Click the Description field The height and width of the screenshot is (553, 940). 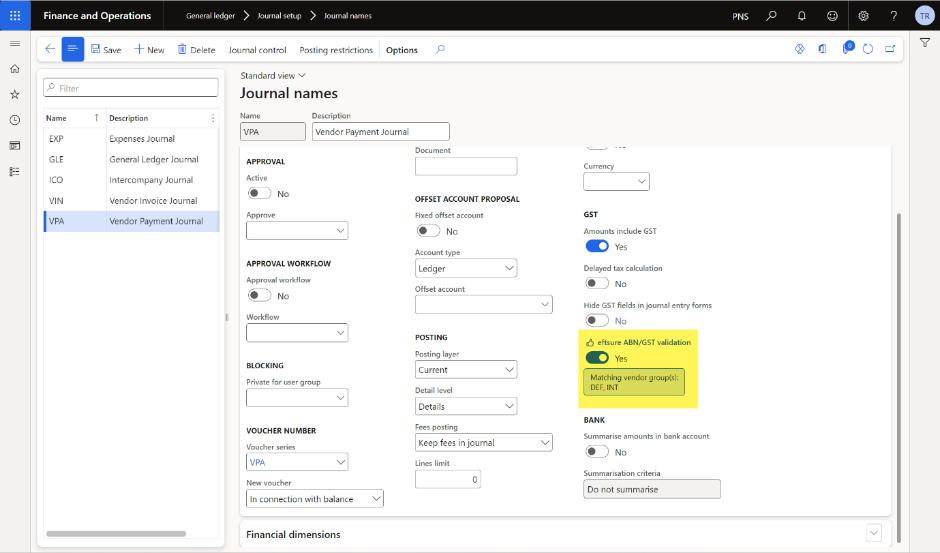(x=381, y=131)
